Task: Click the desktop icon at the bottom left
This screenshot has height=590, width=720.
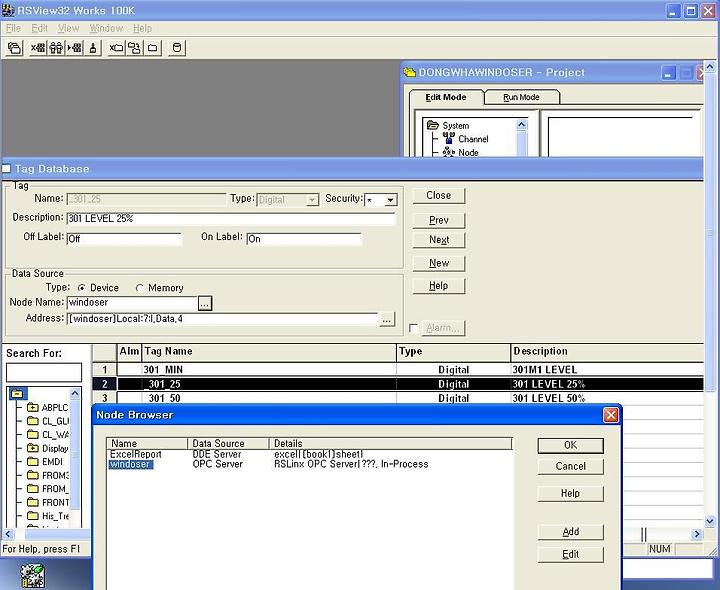Action: 32,576
